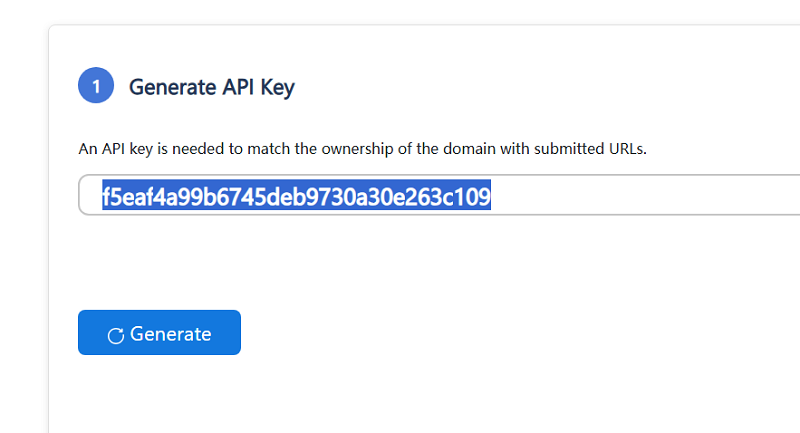Screen dimensions: 800x433
Task: Click the "An API key" description start
Action: pos(116,149)
